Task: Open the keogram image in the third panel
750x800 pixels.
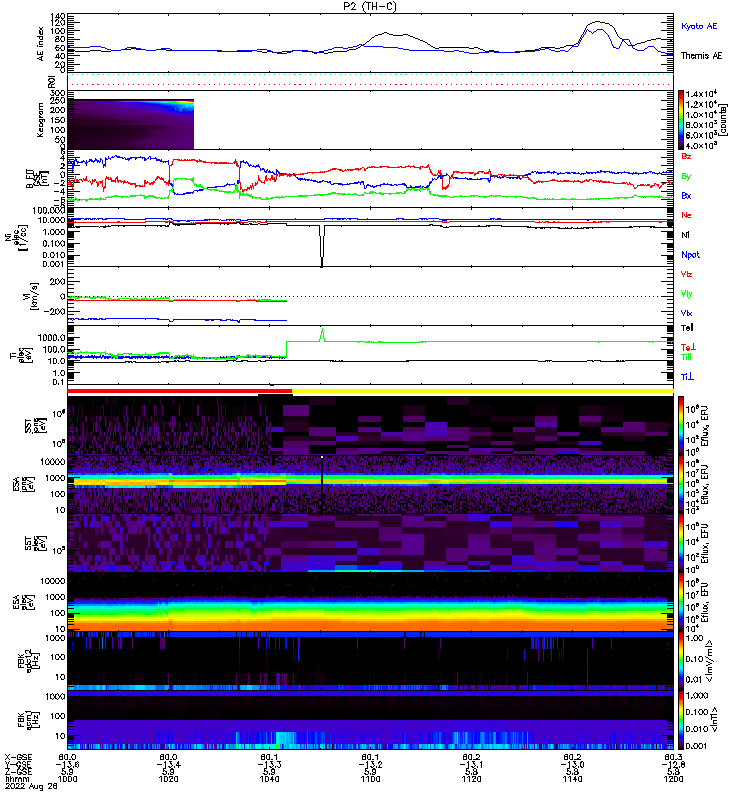Action: tap(131, 124)
